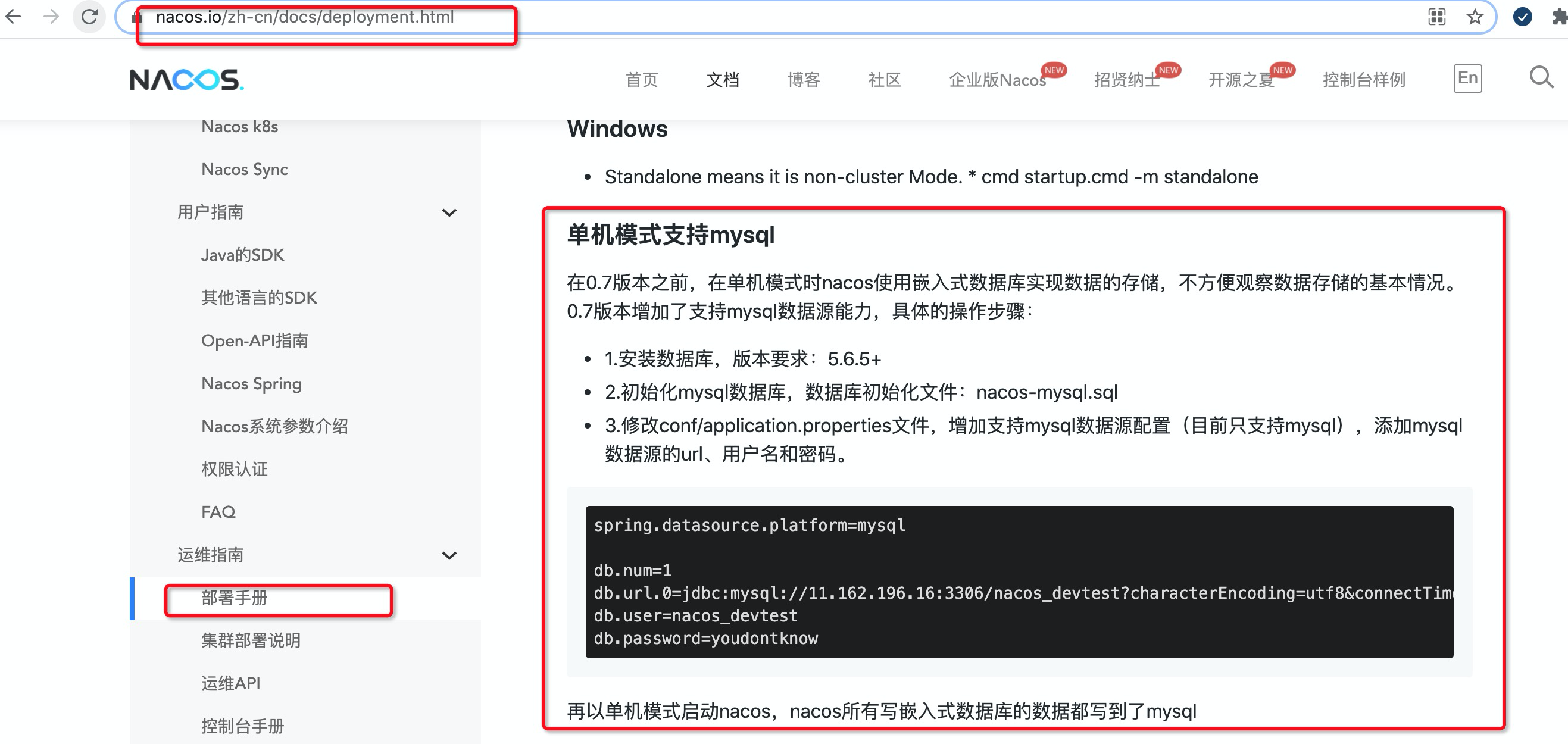The width and height of the screenshot is (1568, 744).
Task: Click the blue checkmark extension icon
Action: (x=1522, y=17)
